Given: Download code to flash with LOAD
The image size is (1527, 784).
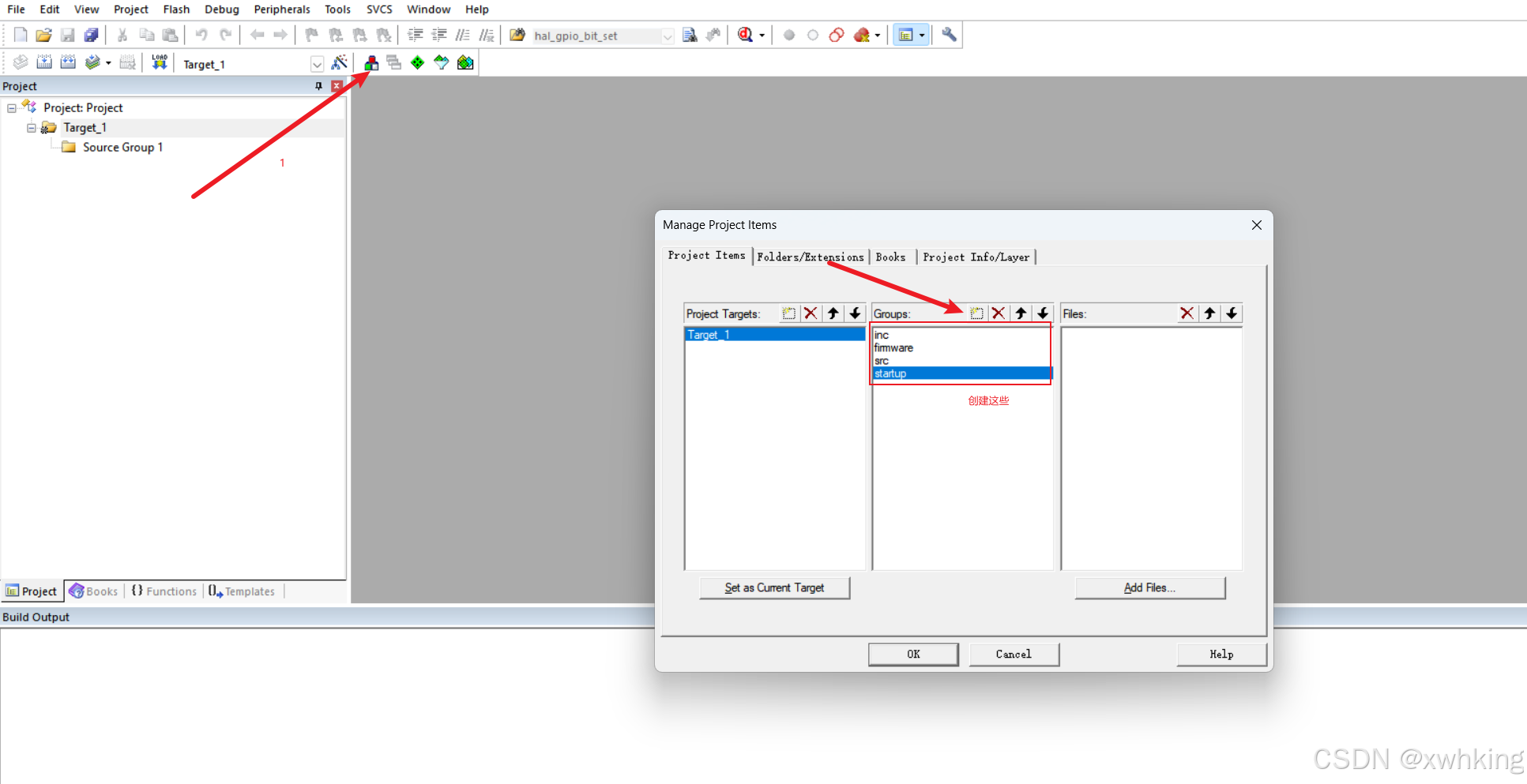Looking at the screenshot, I should click(x=160, y=62).
